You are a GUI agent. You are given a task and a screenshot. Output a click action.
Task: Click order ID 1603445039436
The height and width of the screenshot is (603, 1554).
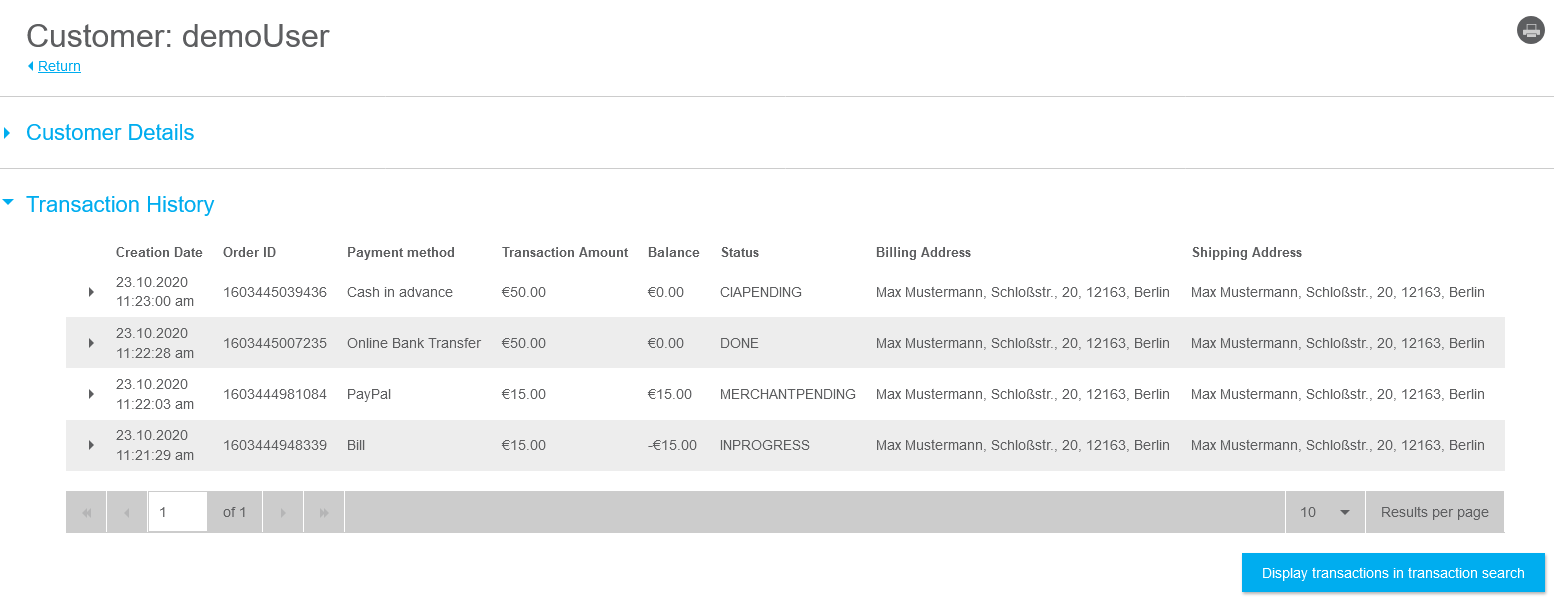pyautogui.click(x=275, y=292)
